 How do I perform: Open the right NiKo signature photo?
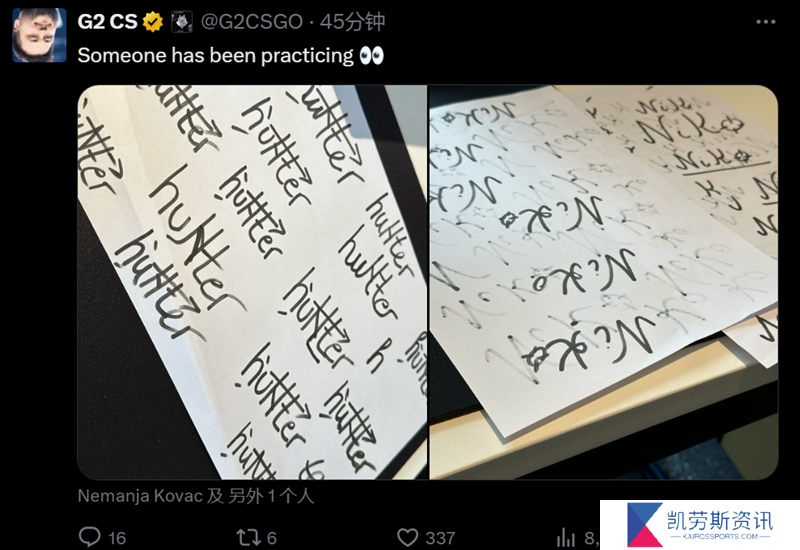pos(604,282)
